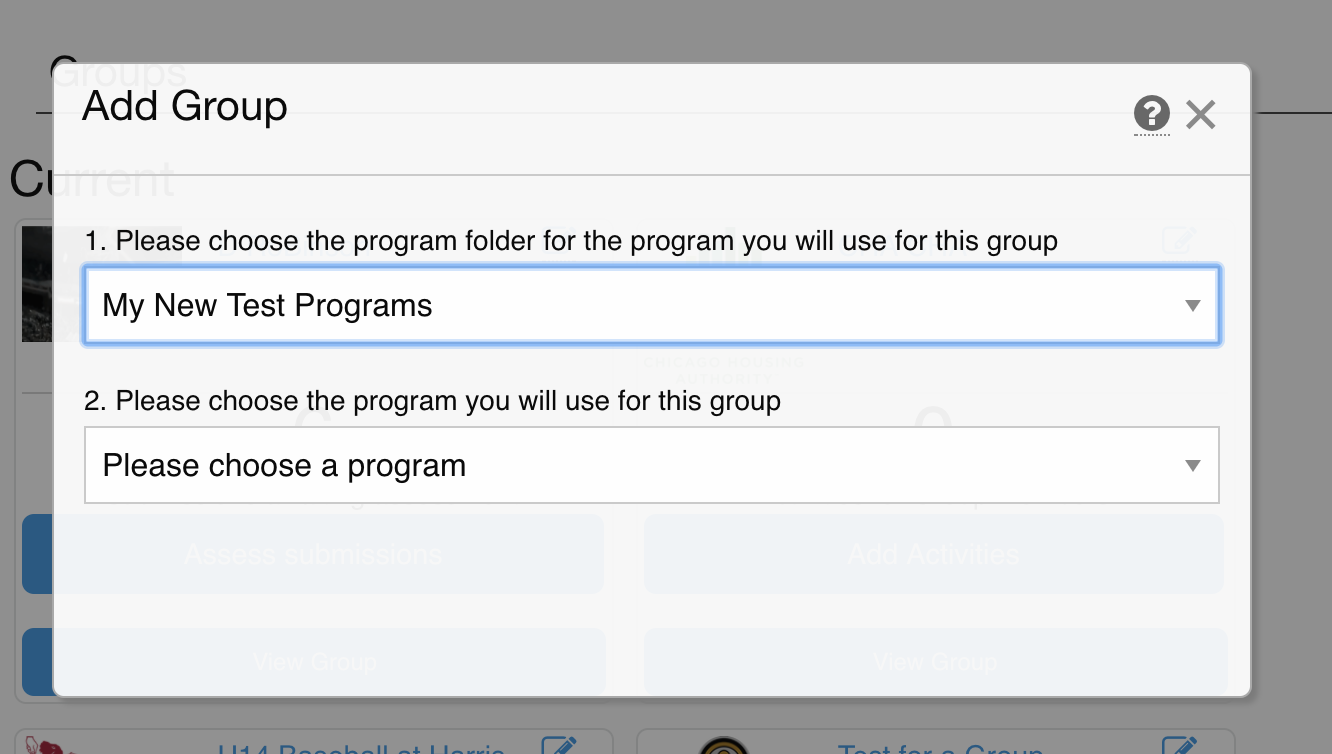
Task: Click the faded Chicago Housing logo behind the dialog
Action: (x=723, y=368)
